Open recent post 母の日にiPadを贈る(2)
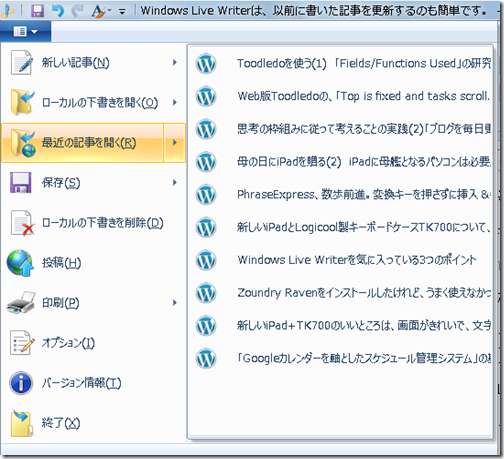Viewport: 504px width, 459px height. (341, 162)
